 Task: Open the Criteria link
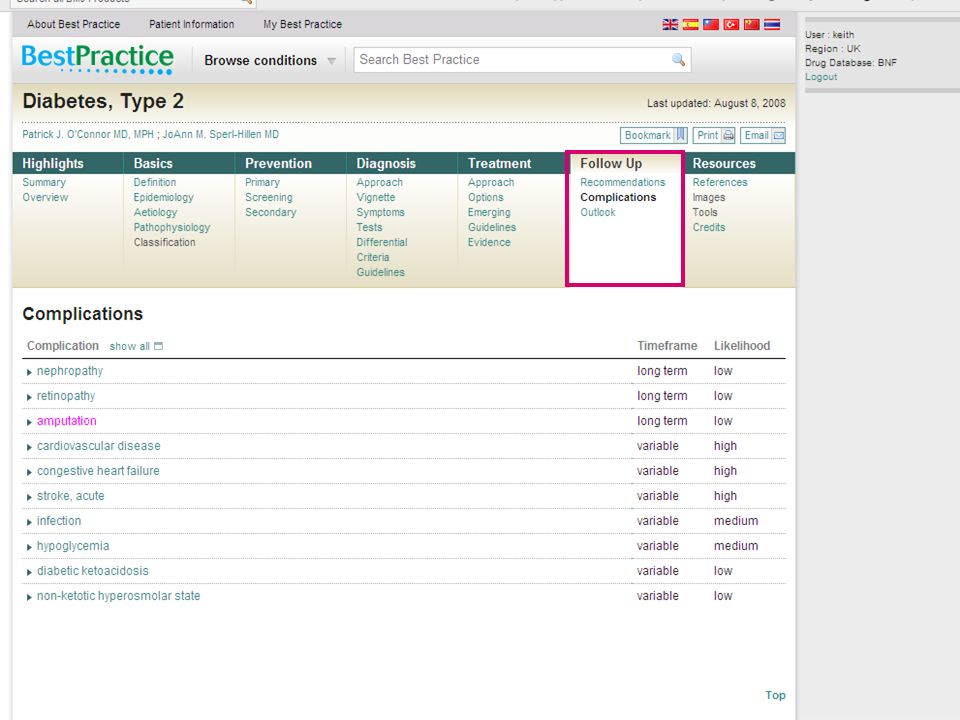pos(373,257)
